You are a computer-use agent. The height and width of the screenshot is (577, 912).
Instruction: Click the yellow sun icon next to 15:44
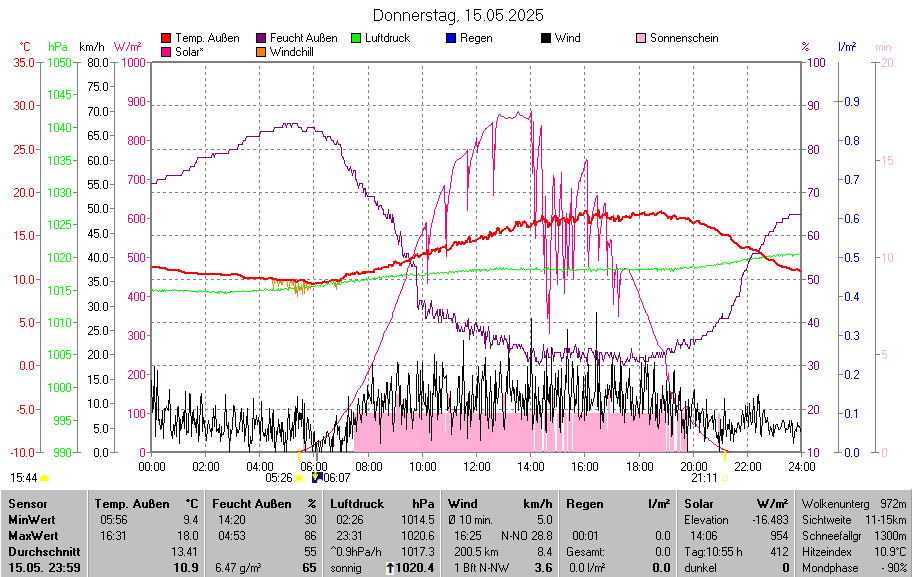pyautogui.click(x=44, y=478)
